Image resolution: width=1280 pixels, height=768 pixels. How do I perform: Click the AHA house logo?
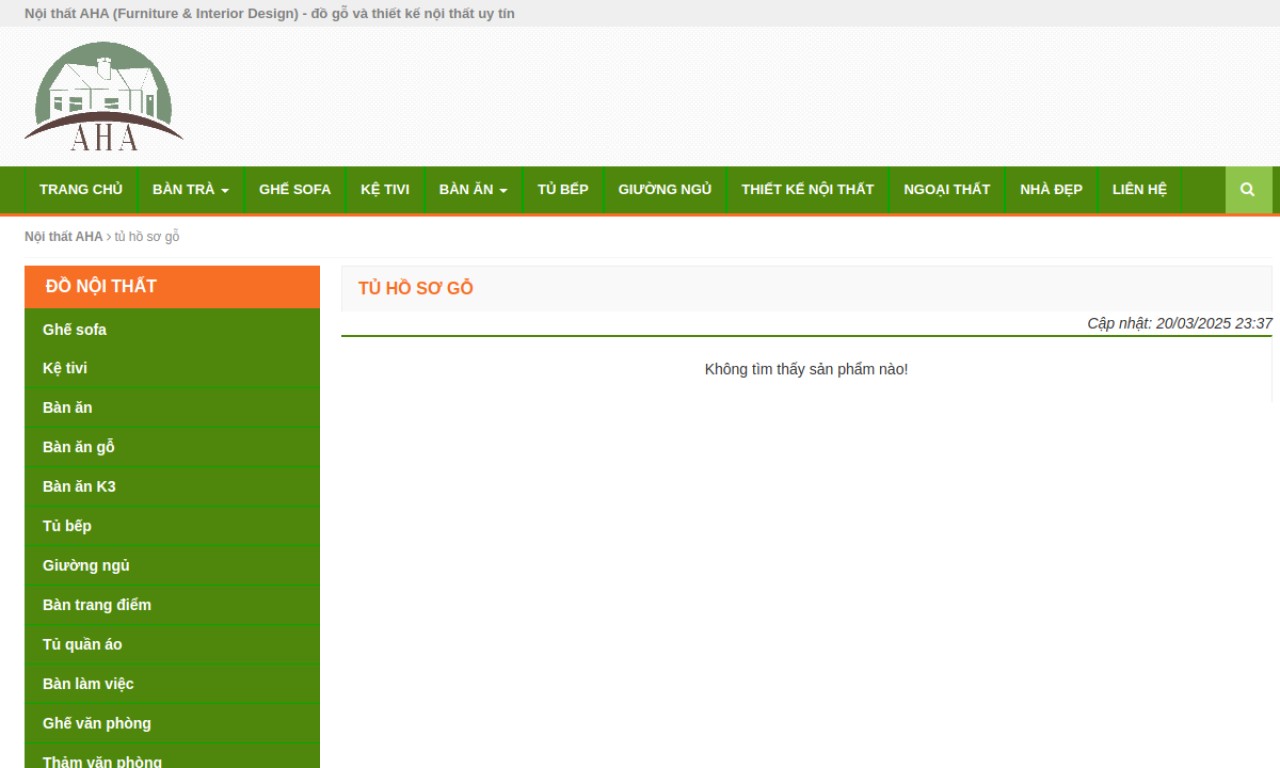104,96
